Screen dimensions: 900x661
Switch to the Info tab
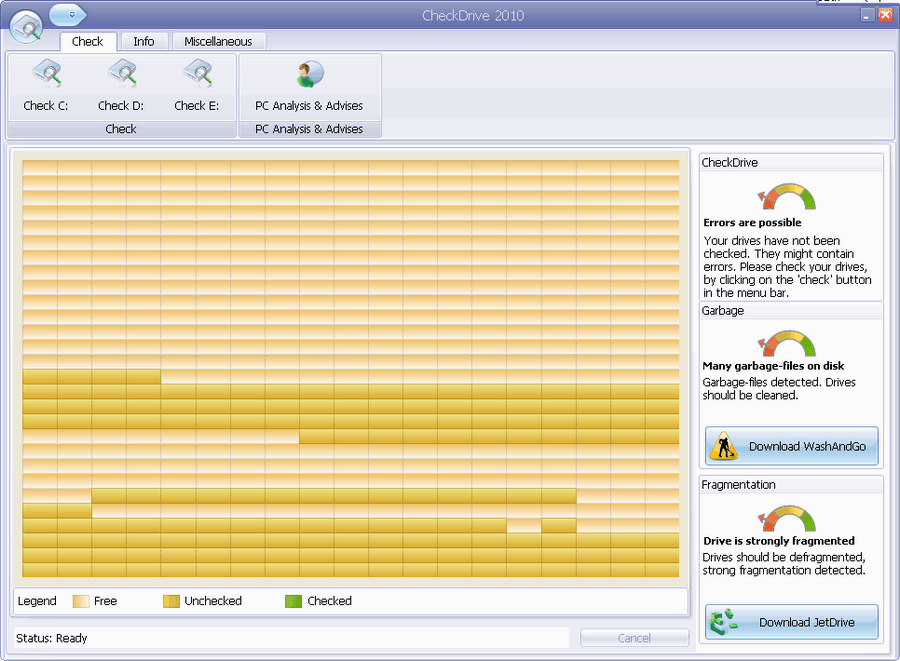tap(143, 41)
